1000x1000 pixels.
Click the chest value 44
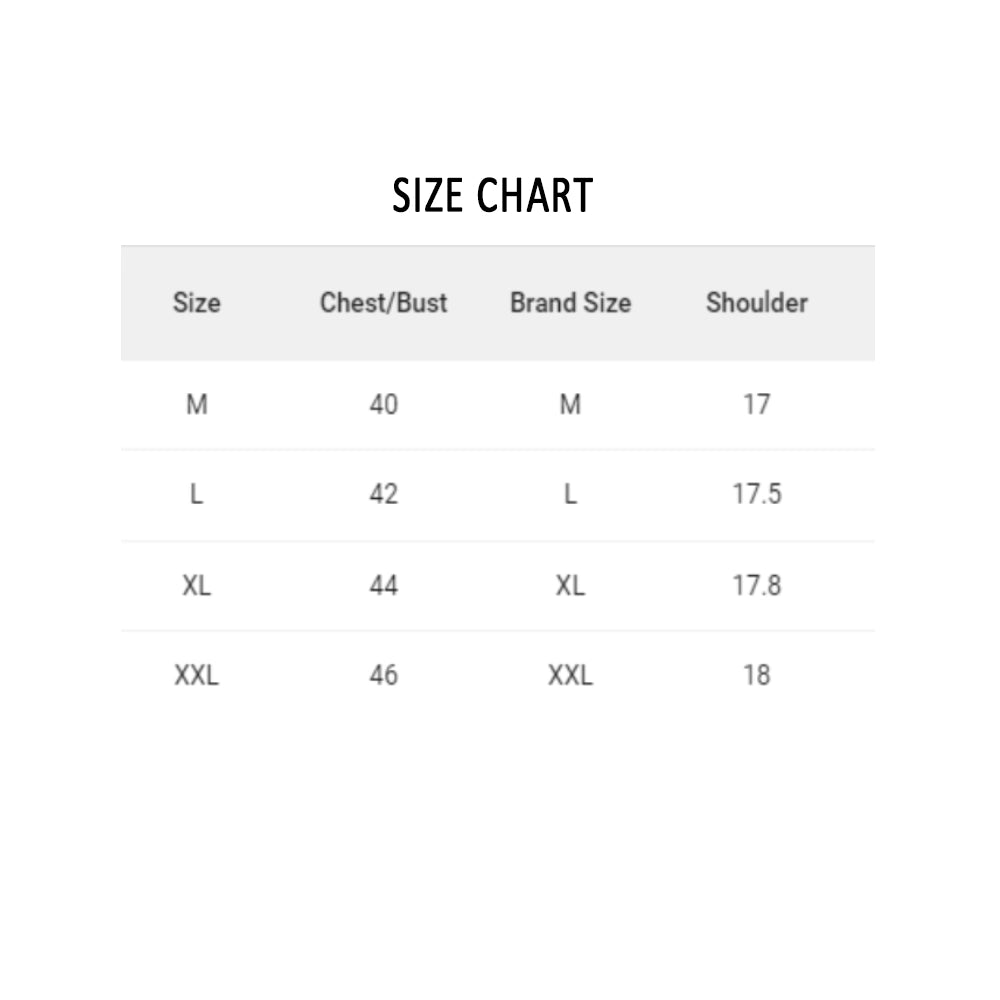[383, 586]
